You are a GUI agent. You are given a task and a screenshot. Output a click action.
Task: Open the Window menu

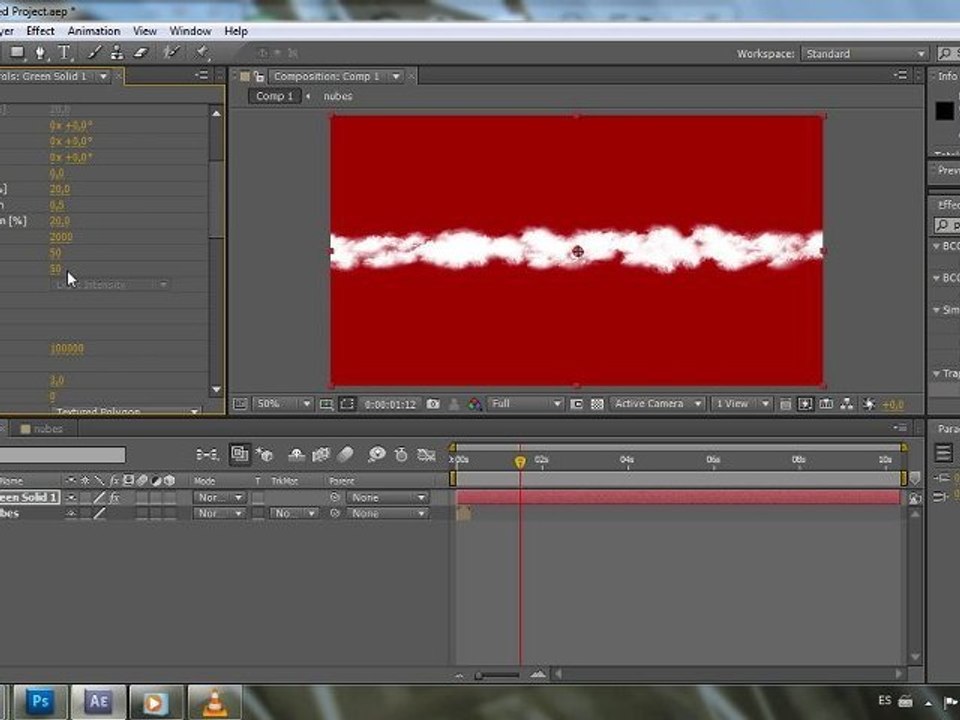coord(190,31)
